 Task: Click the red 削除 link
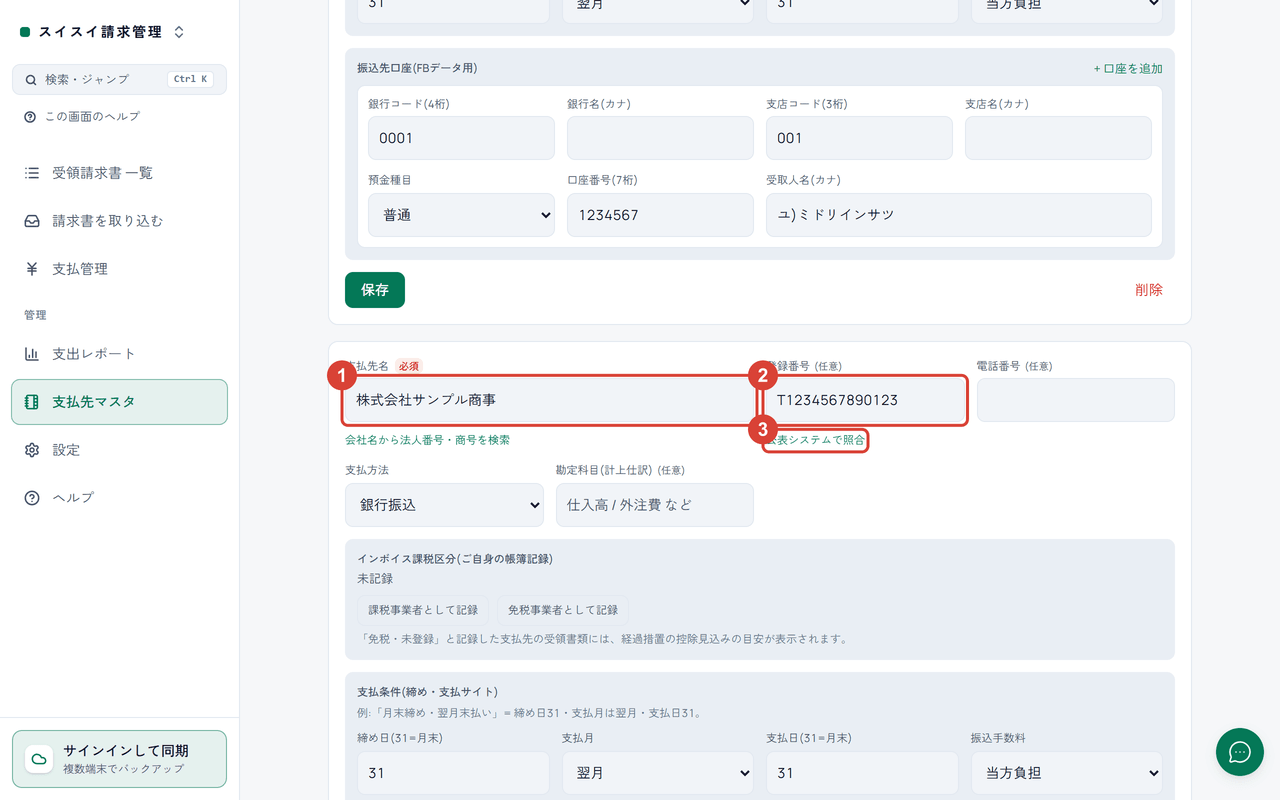(x=1149, y=290)
